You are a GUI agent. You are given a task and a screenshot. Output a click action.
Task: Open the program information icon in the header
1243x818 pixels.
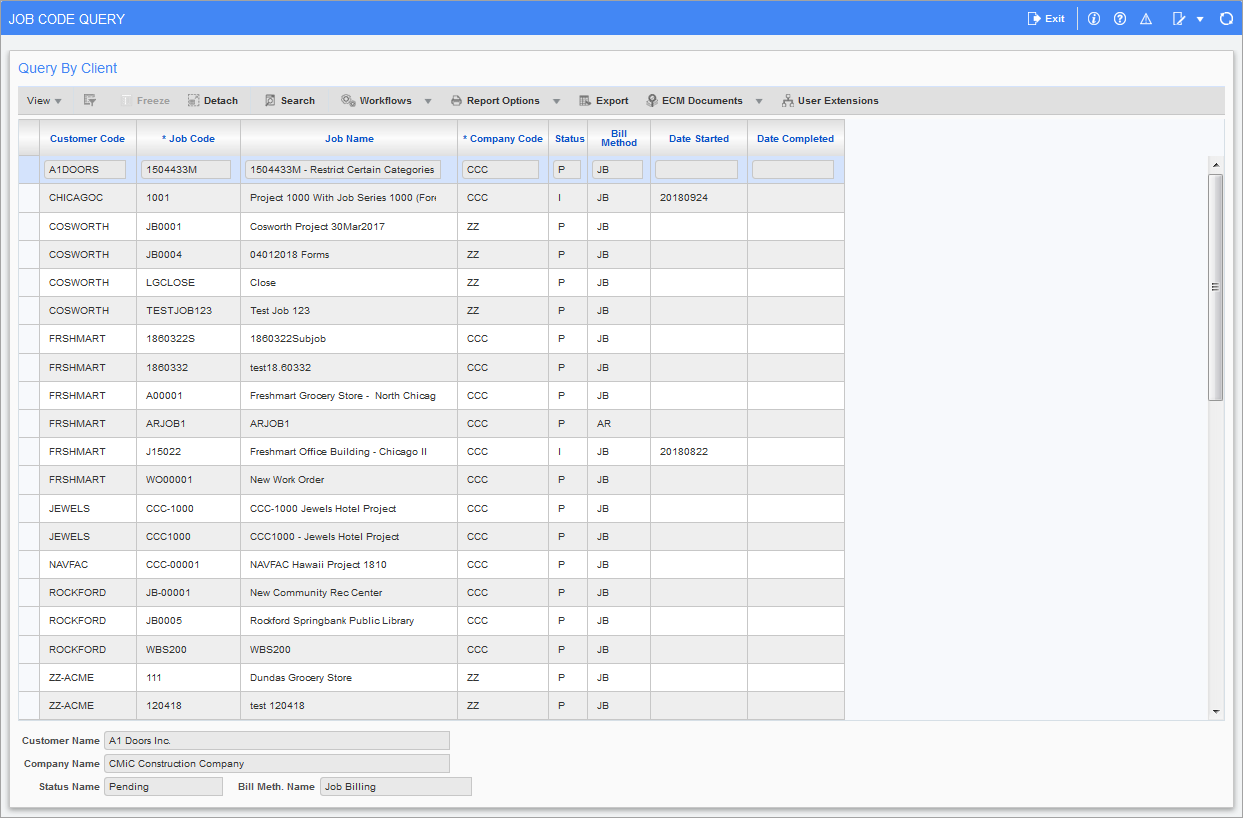click(x=1093, y=18)
